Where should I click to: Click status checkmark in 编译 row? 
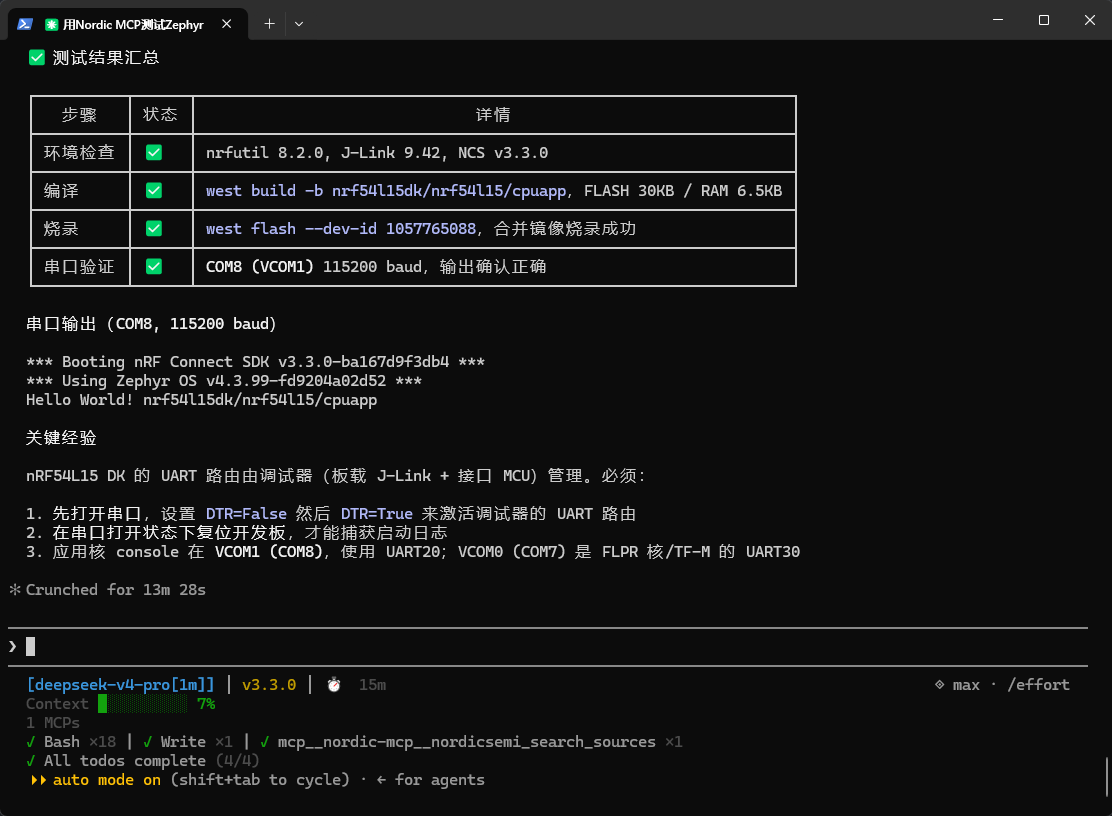pyautogui.click(x=154, y=191)
